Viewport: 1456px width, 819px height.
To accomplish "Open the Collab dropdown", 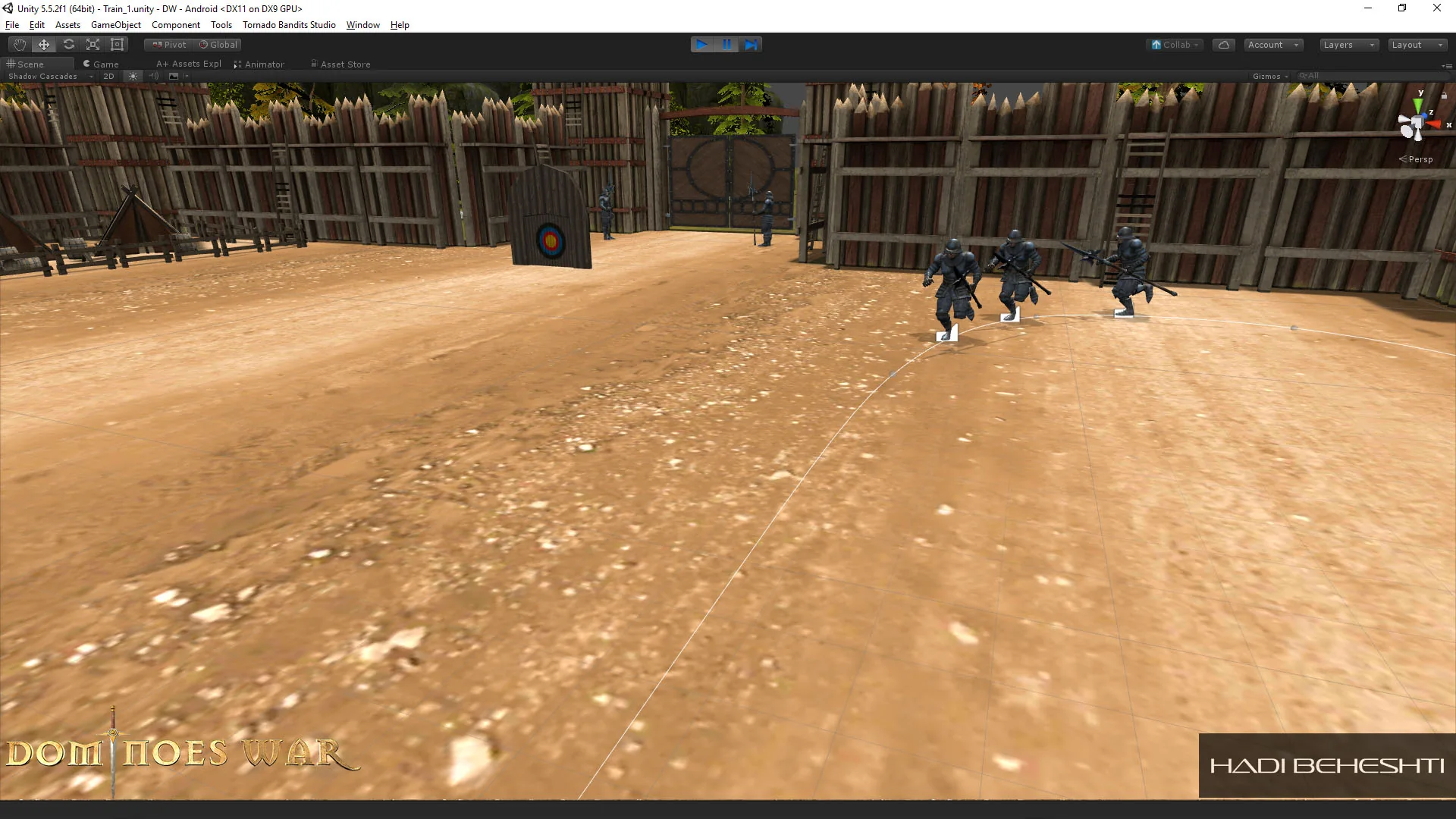I will (x=1175, y=45).
